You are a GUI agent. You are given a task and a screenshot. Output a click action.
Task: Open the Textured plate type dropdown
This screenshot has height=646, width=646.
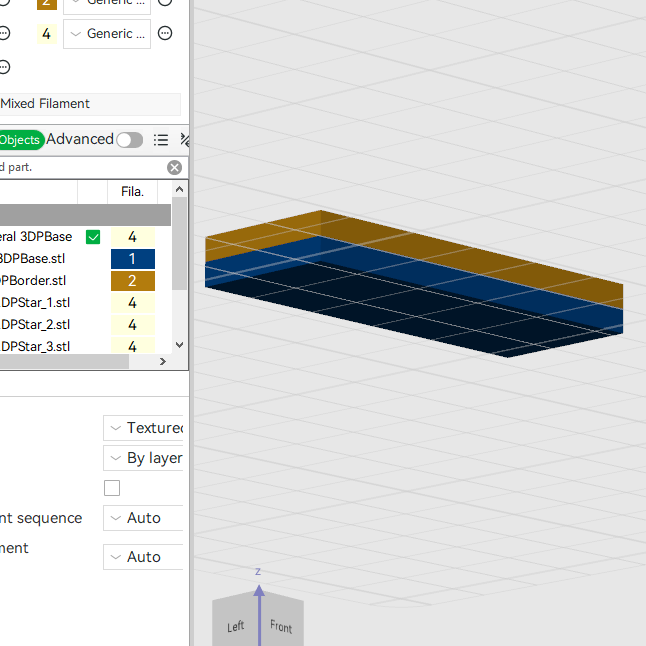click(x=143, y=428)
